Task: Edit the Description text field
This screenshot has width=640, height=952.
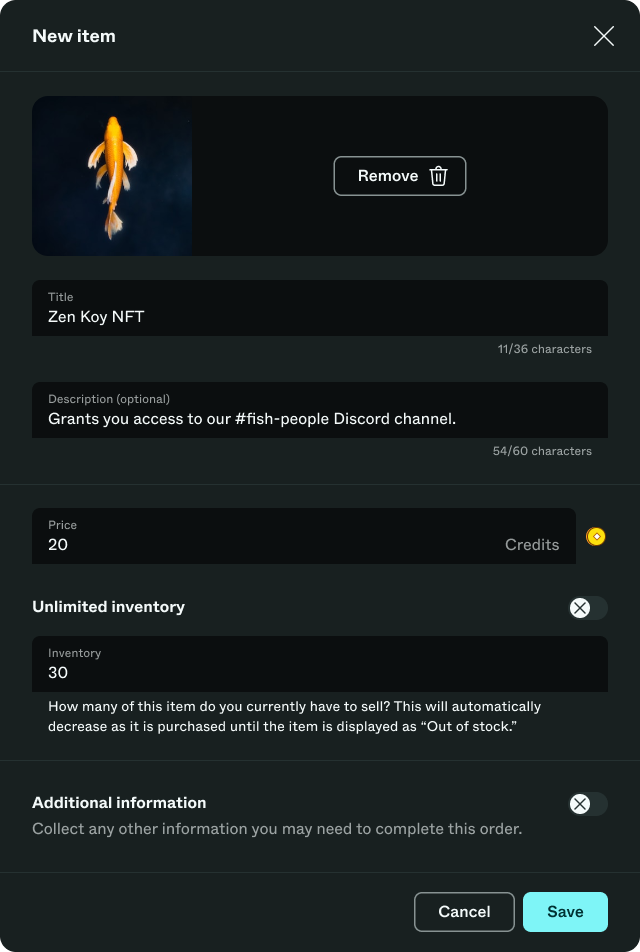Action: [320, 410]
